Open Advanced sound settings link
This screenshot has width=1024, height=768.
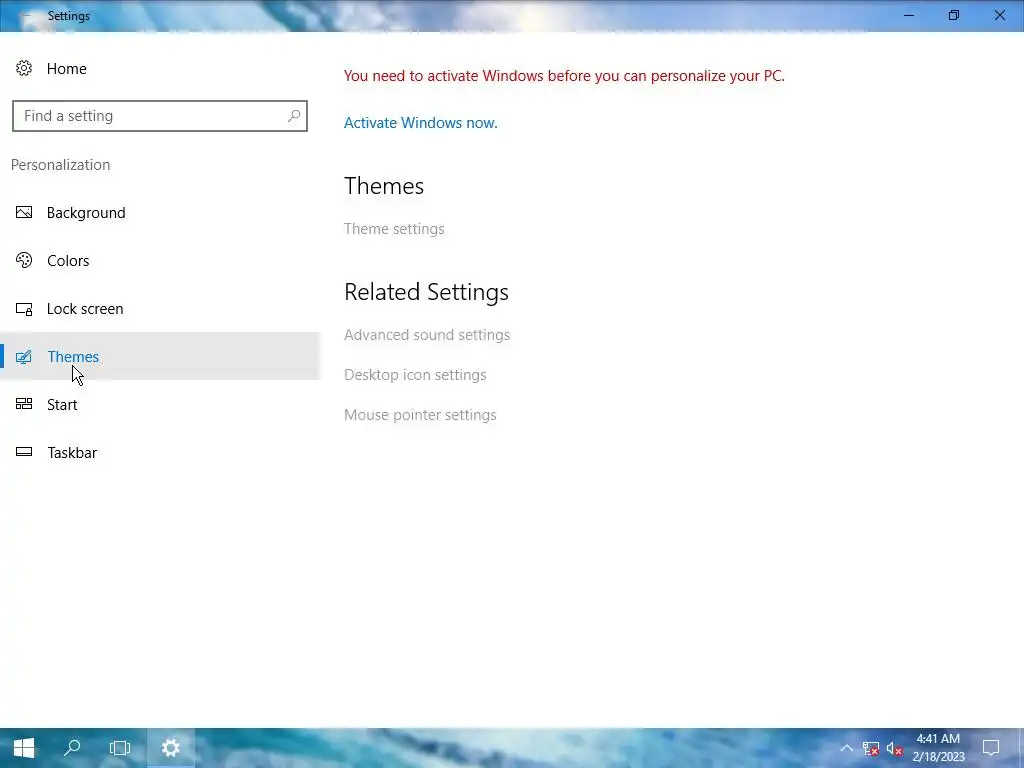(x=426, y=334)
